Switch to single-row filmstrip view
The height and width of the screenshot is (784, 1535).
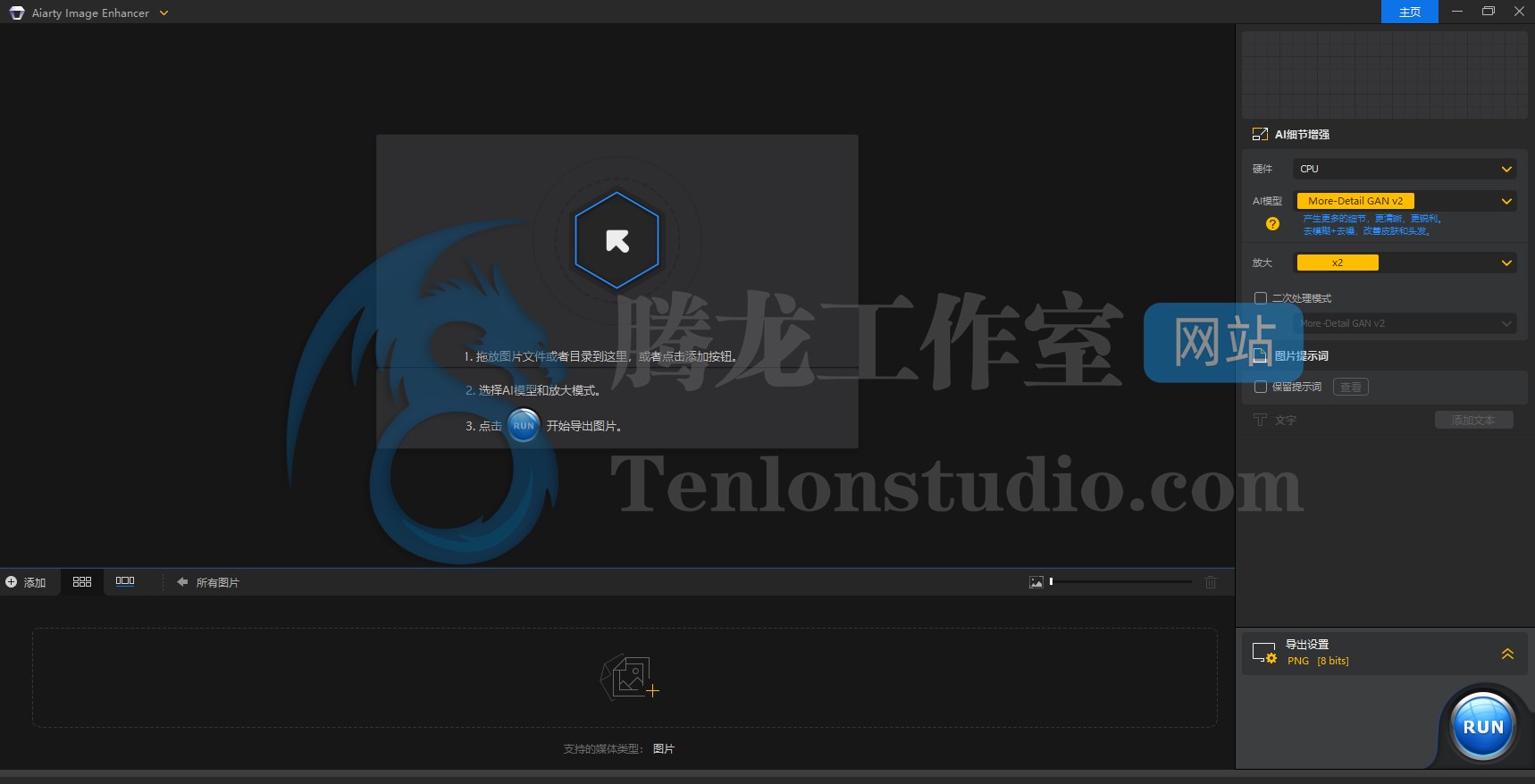pyautogui.click(x=125, y=581)
